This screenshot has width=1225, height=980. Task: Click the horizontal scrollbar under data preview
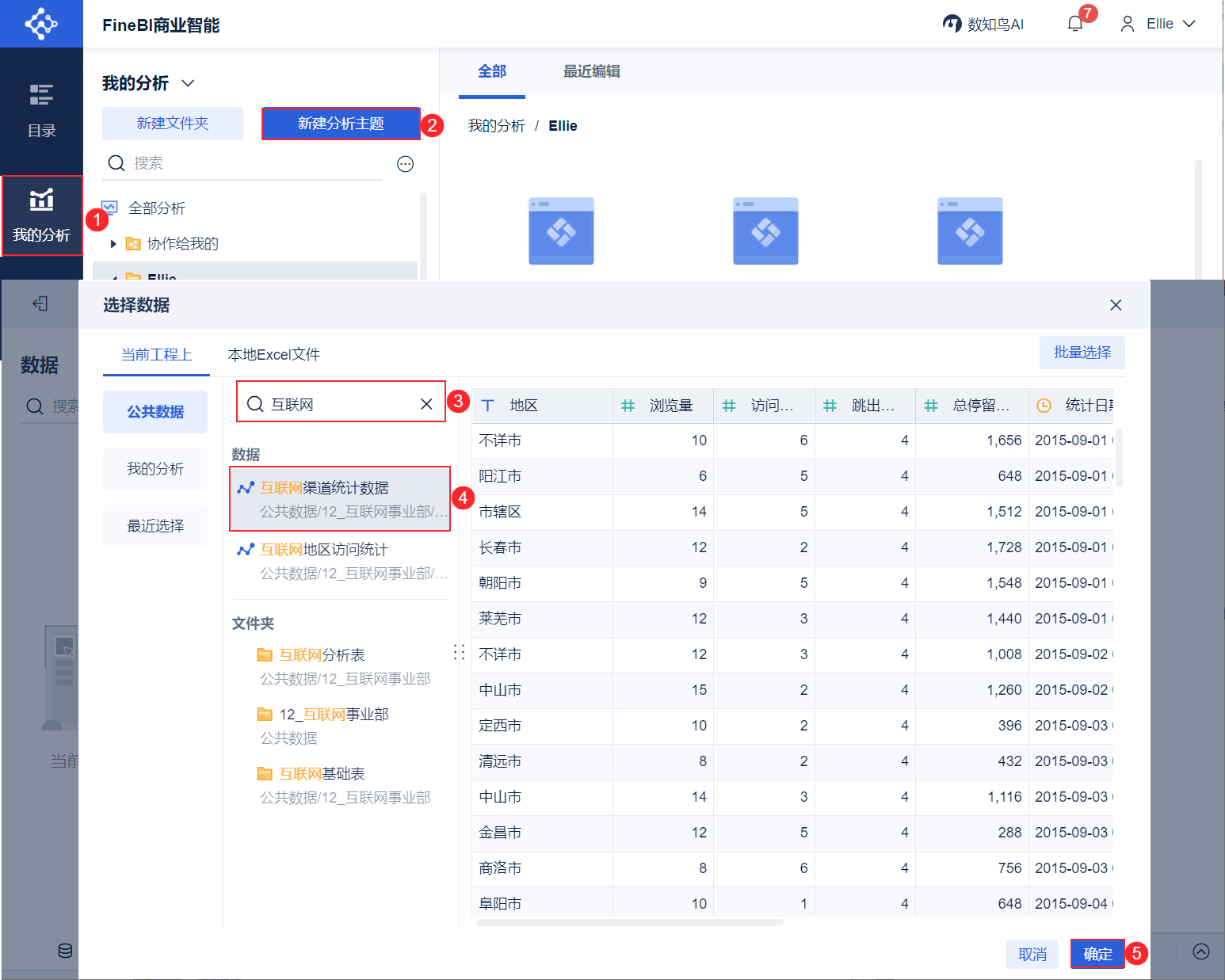[630, 922]
